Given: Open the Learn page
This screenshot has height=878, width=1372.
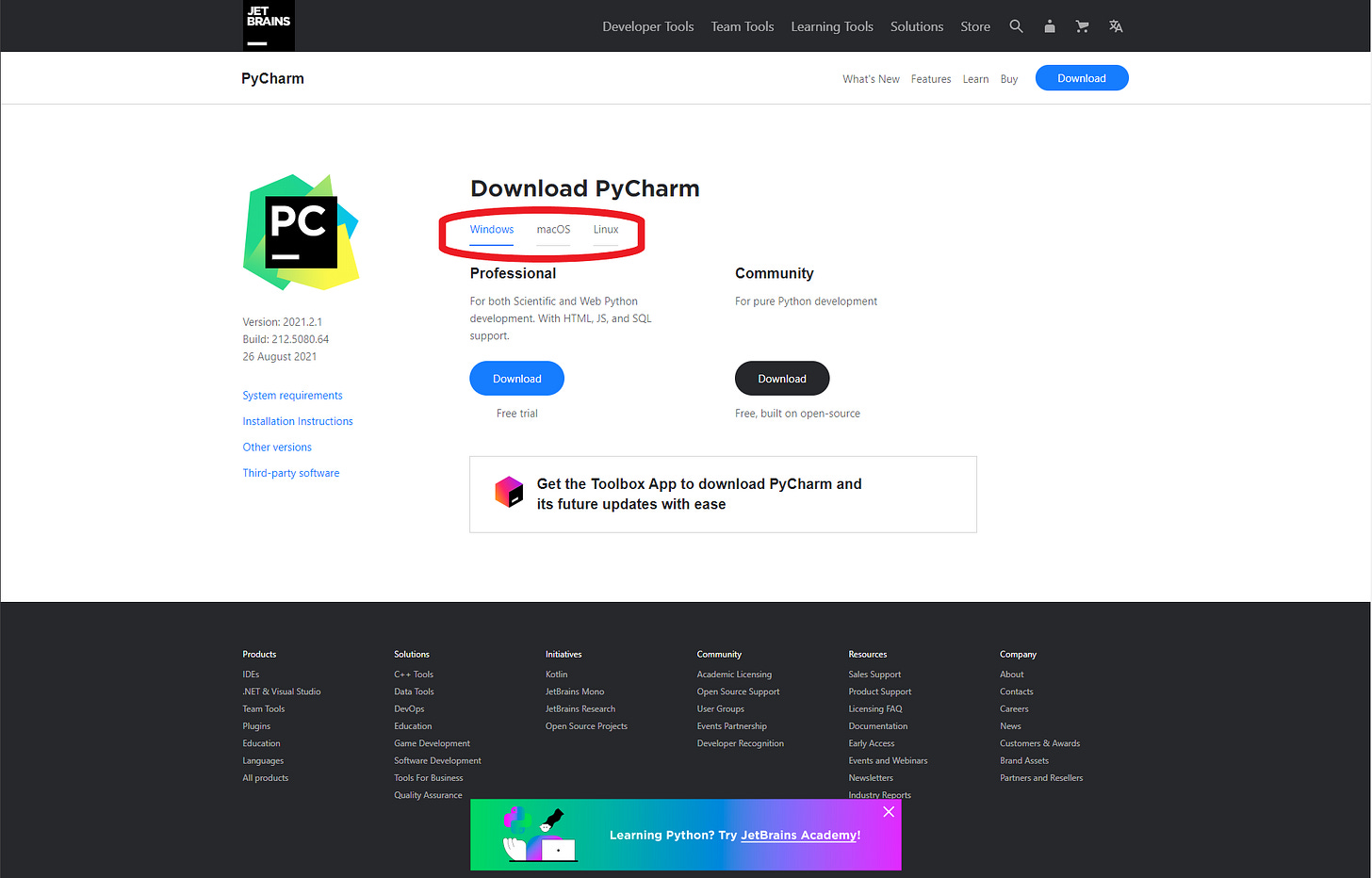Looking at the screenshot, I should [x=975, y=79].
